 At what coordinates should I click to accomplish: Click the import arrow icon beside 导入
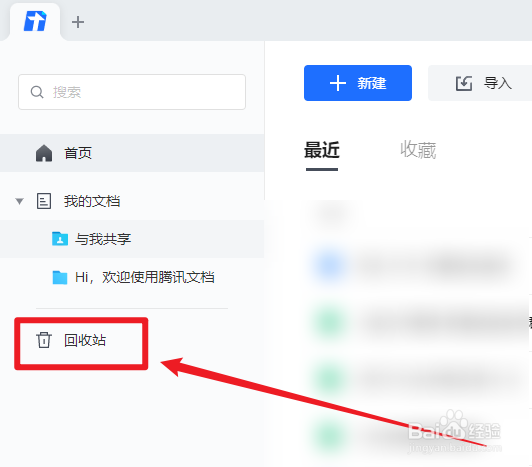coord(464,83)
